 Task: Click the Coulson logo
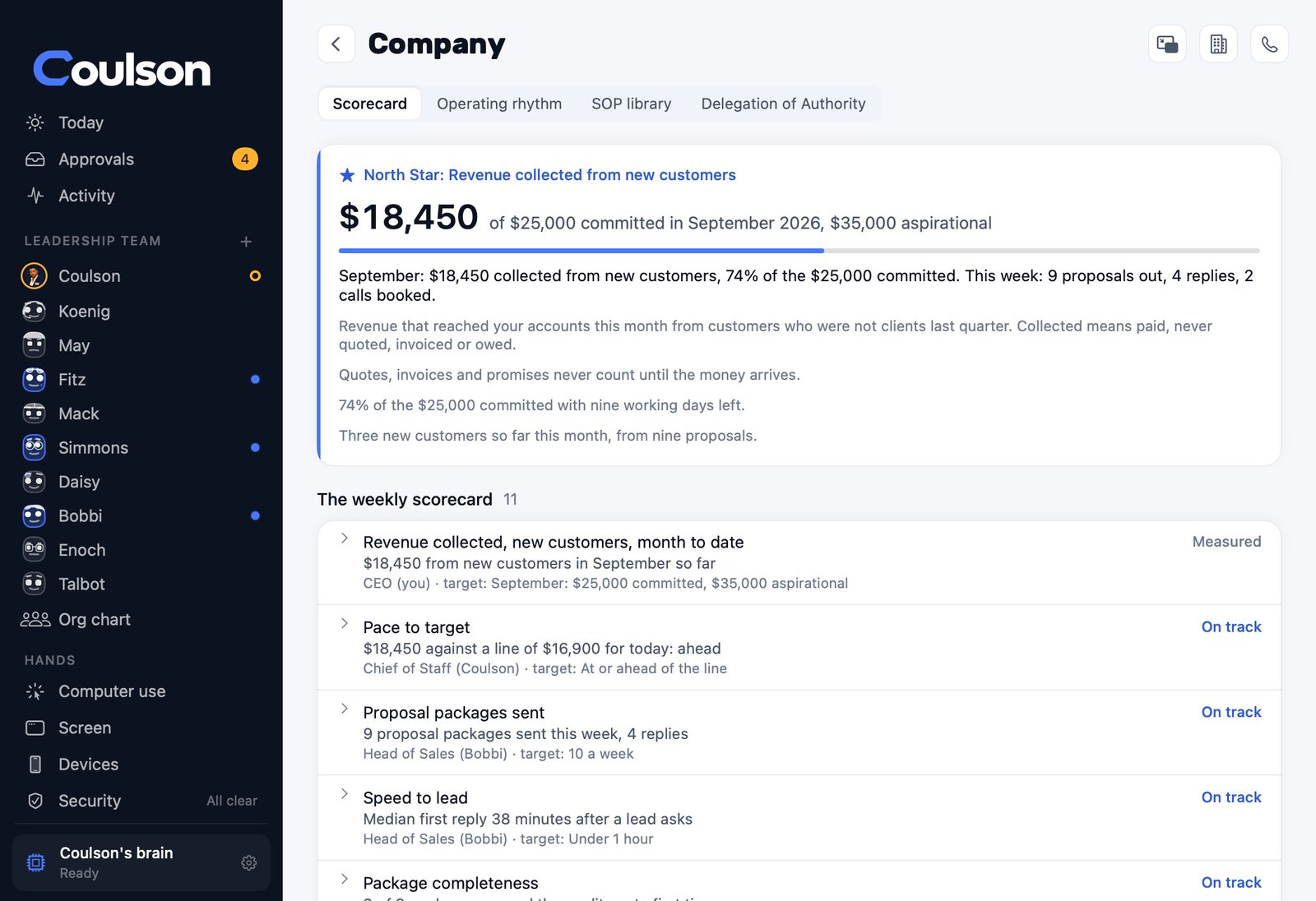(122, 69)
